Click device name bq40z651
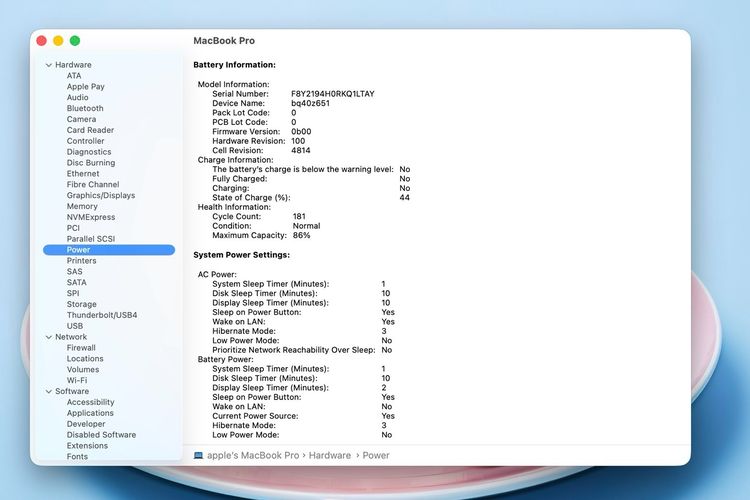The width and height of the screenshot is (750, 500). 310,103
